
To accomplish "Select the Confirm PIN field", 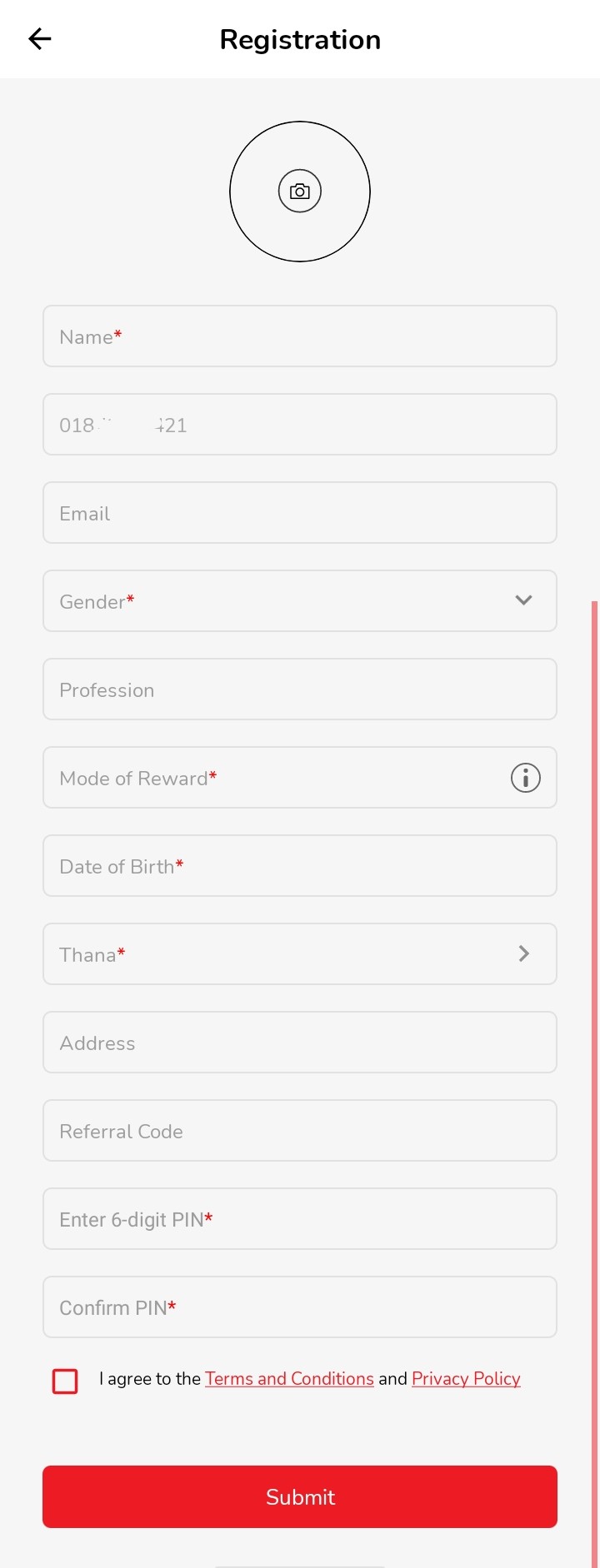I will coord(300,1307).
